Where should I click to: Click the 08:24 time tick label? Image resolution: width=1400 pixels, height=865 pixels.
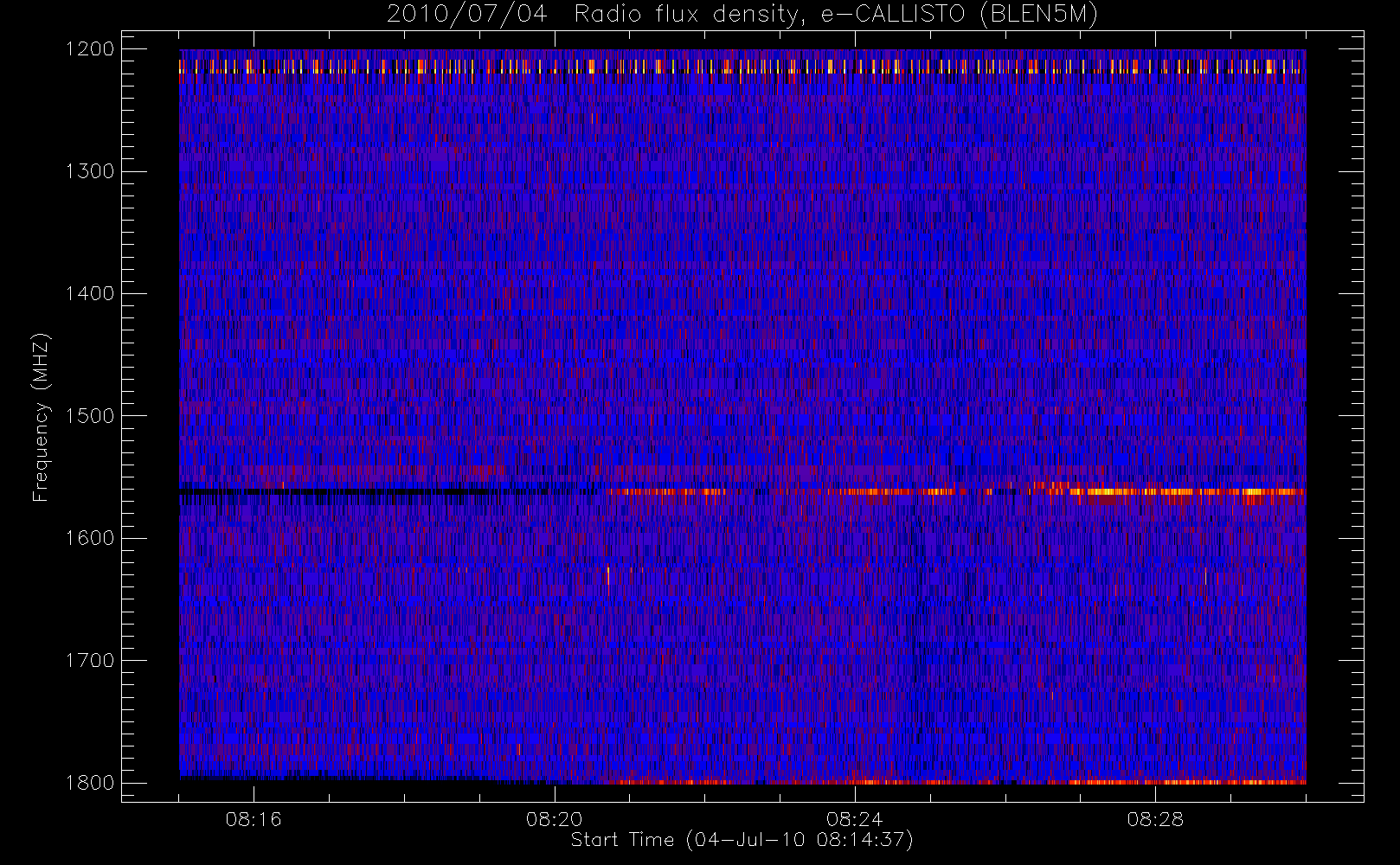point(855,819)
